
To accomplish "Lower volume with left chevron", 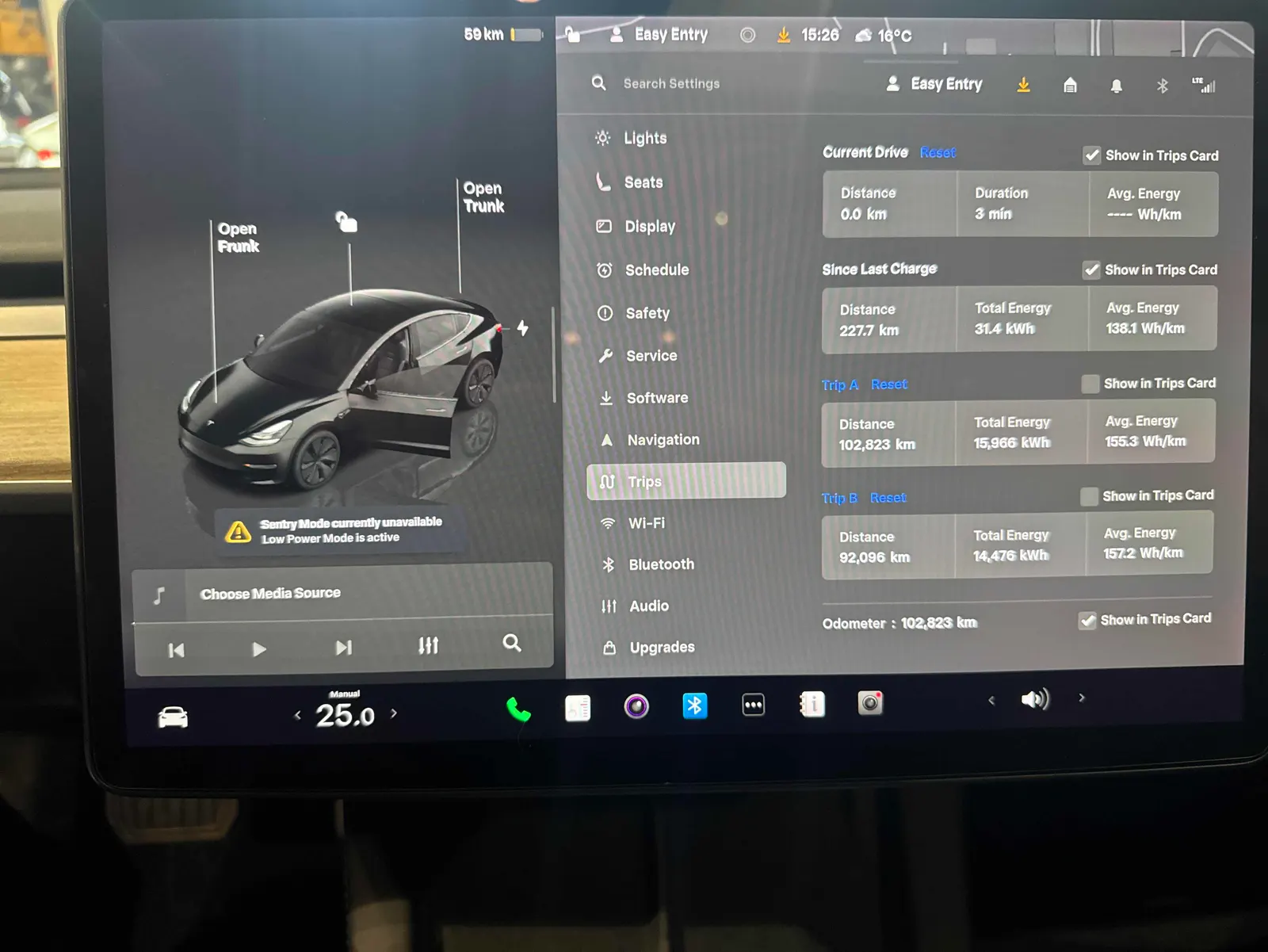I will click(x=991, y=700).
